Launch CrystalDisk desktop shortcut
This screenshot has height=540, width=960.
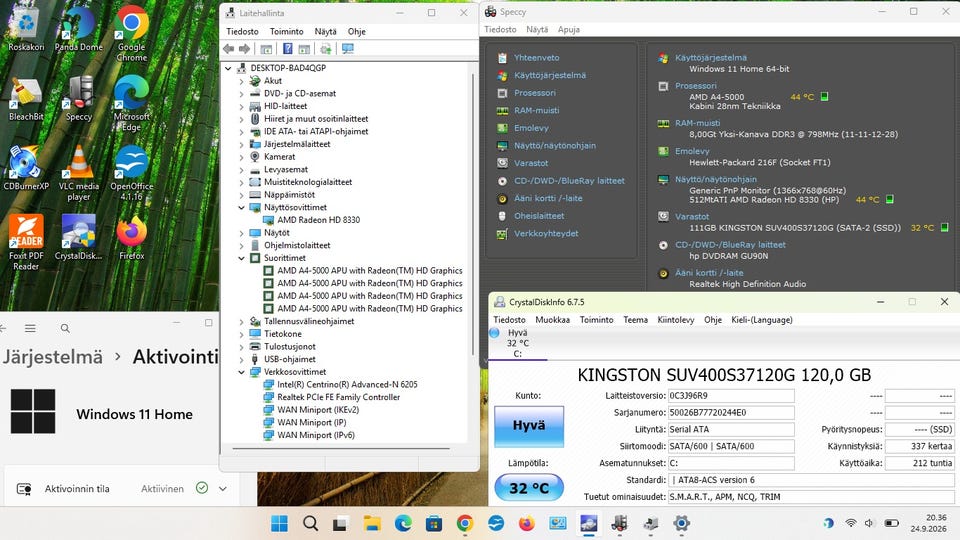click(78, 238)
